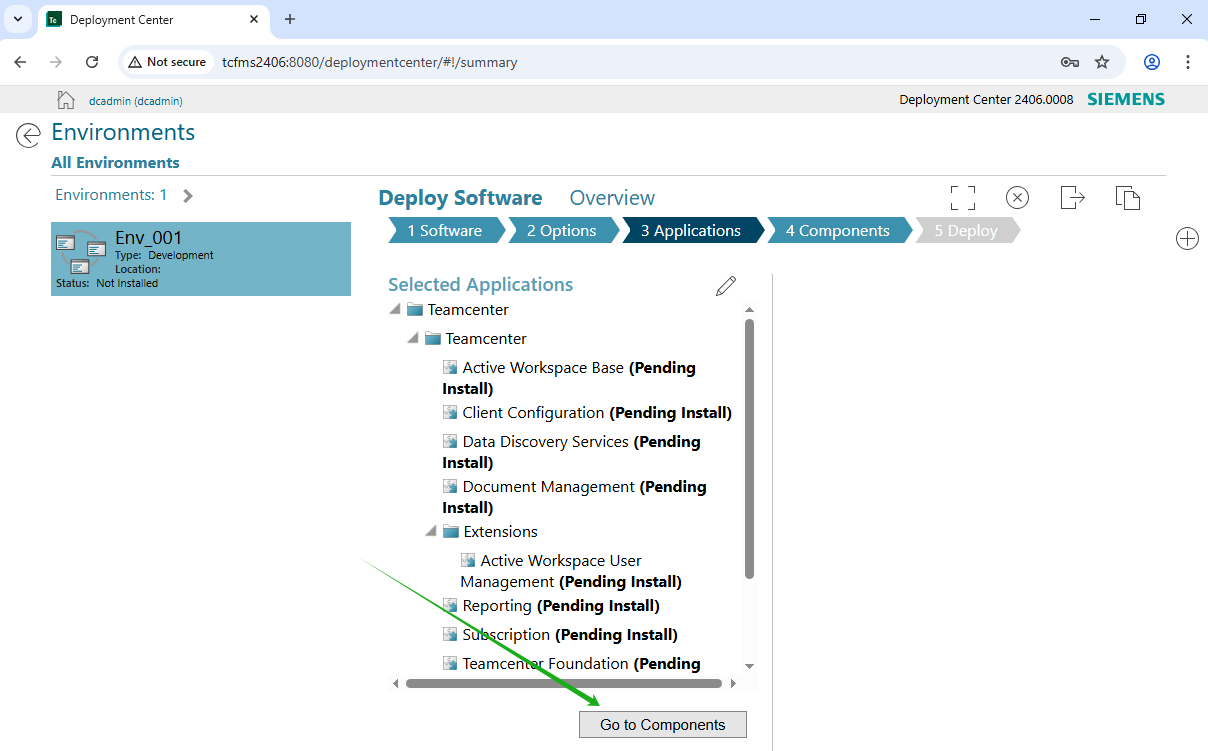Screen dimensions: 1208x751
Task: Collapse the top-level Teamcenter tree node
Action: pyautogui.click(x=395, y=309)
